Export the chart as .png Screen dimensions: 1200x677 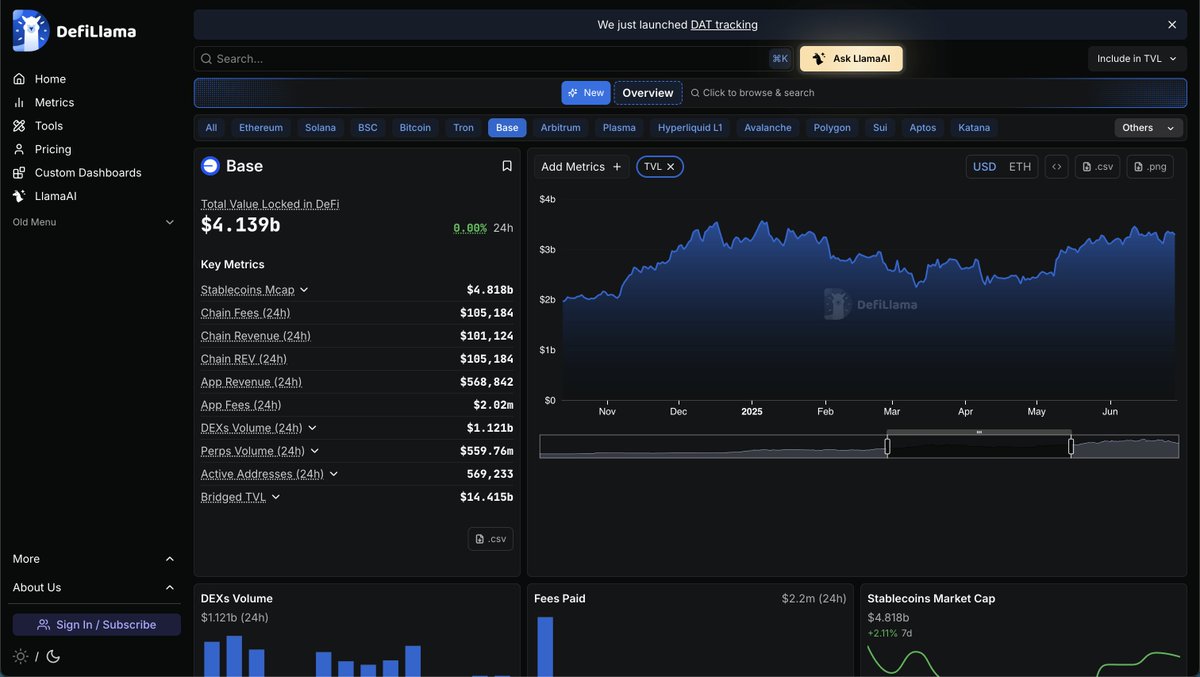click(x=1149, y=166)
